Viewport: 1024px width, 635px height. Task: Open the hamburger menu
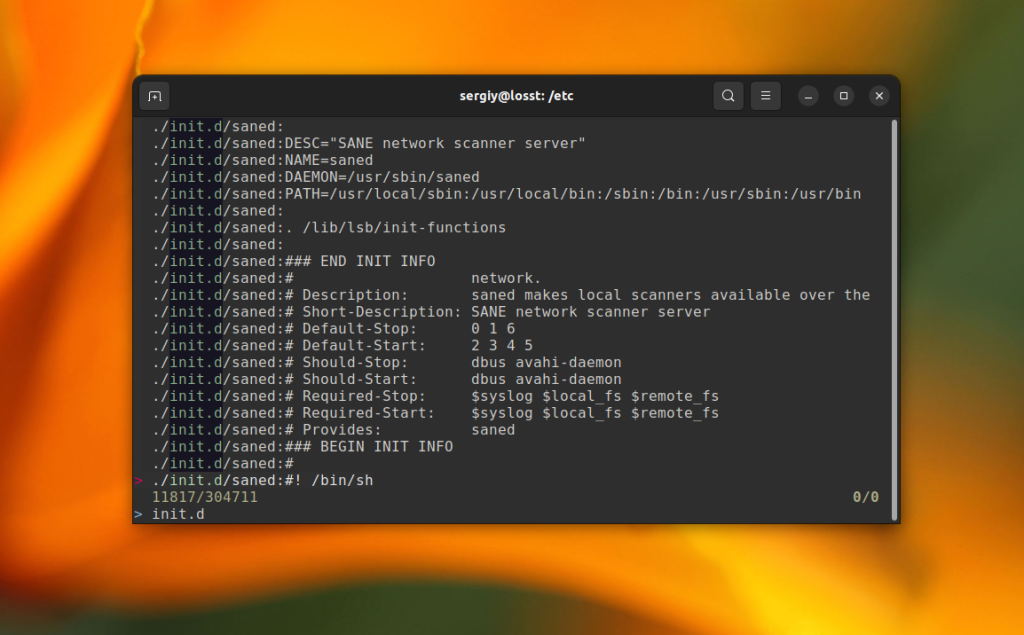[765, 96]
